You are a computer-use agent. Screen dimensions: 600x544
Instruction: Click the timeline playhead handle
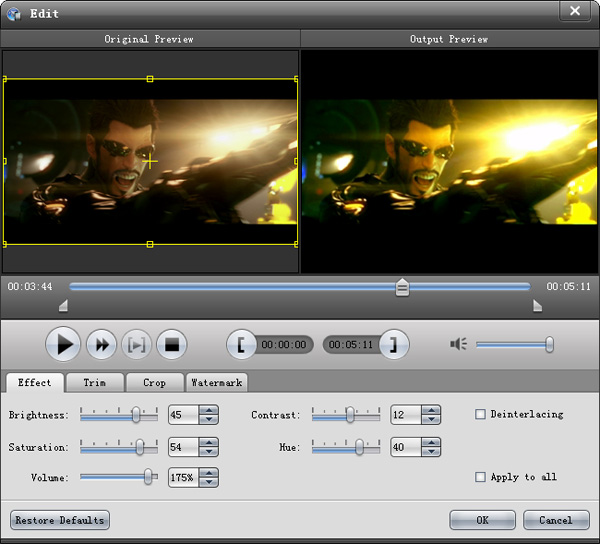click(x=402, y=287)
